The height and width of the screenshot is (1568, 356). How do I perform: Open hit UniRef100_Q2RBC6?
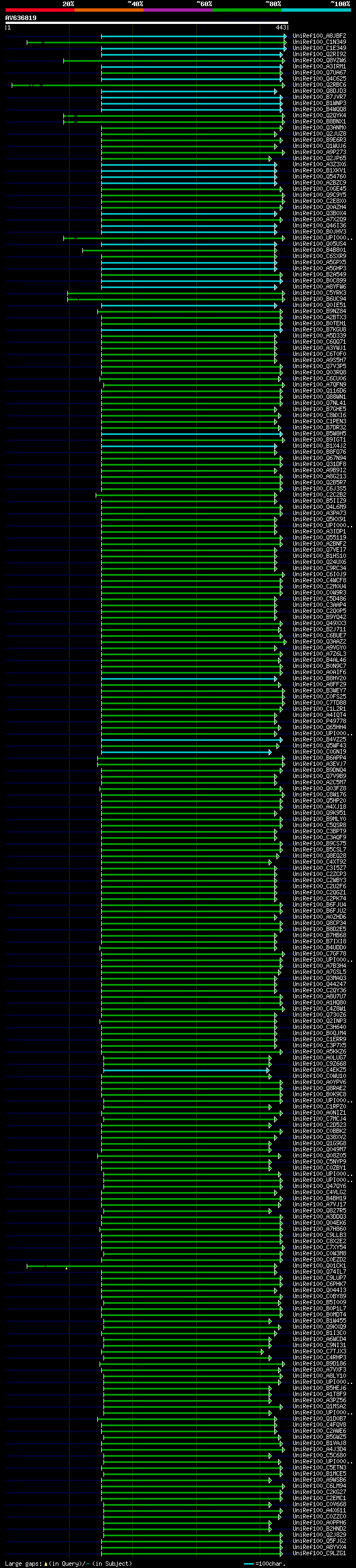pos(319,85)
